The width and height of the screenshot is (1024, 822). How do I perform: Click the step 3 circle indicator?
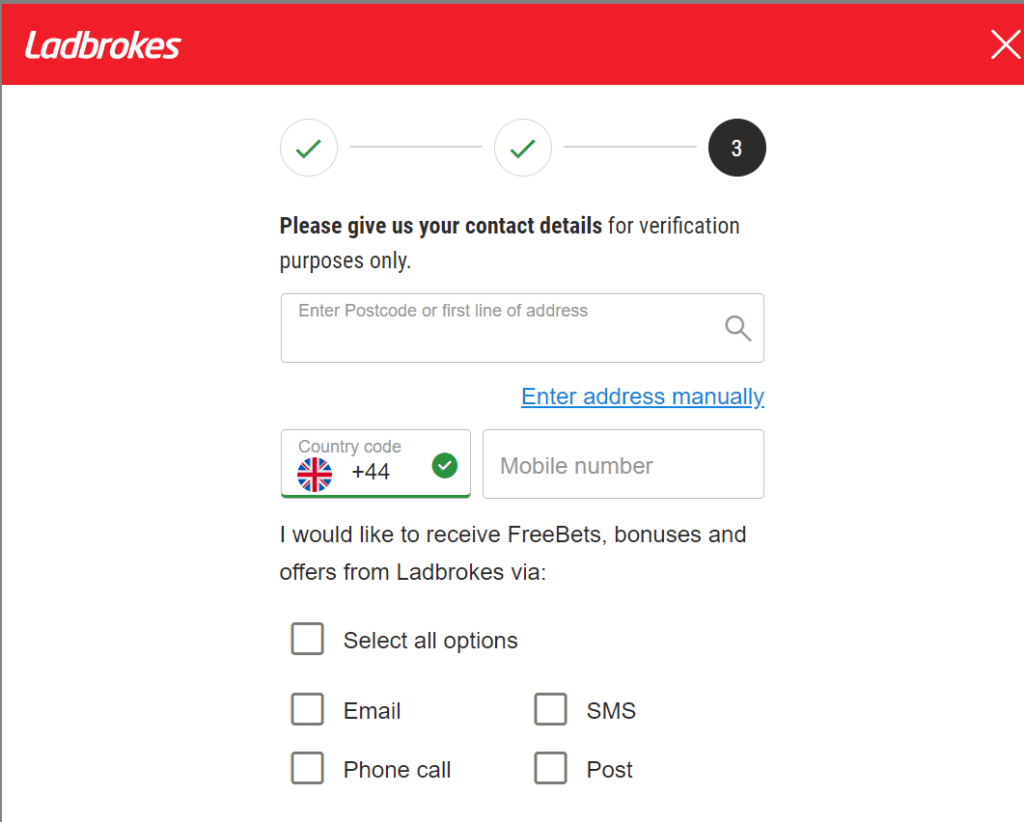737,148
